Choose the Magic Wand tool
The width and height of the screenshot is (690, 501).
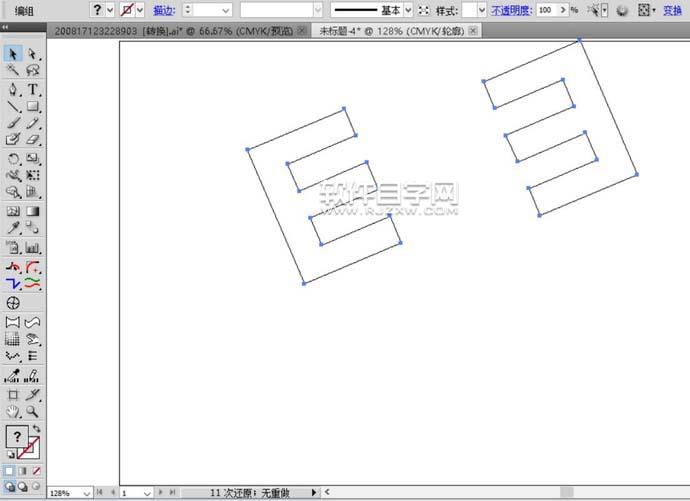13,70
